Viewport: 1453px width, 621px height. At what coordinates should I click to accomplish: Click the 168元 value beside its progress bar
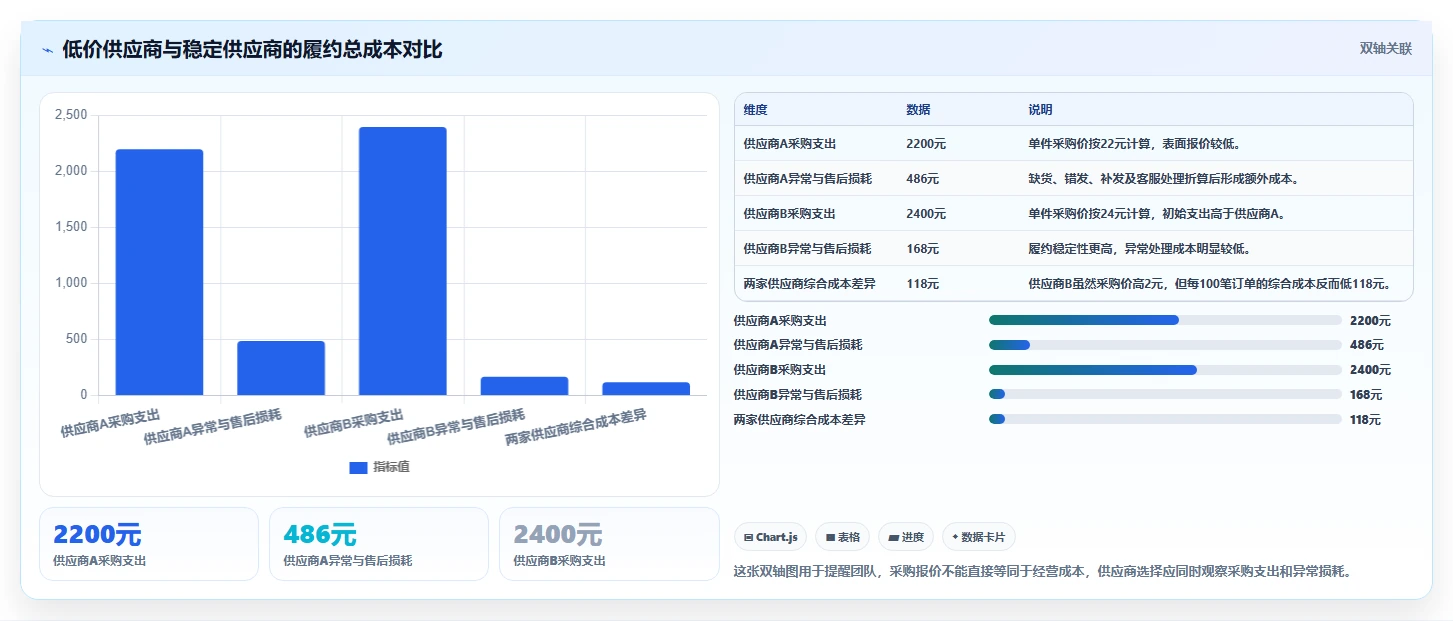[1366, 395]
